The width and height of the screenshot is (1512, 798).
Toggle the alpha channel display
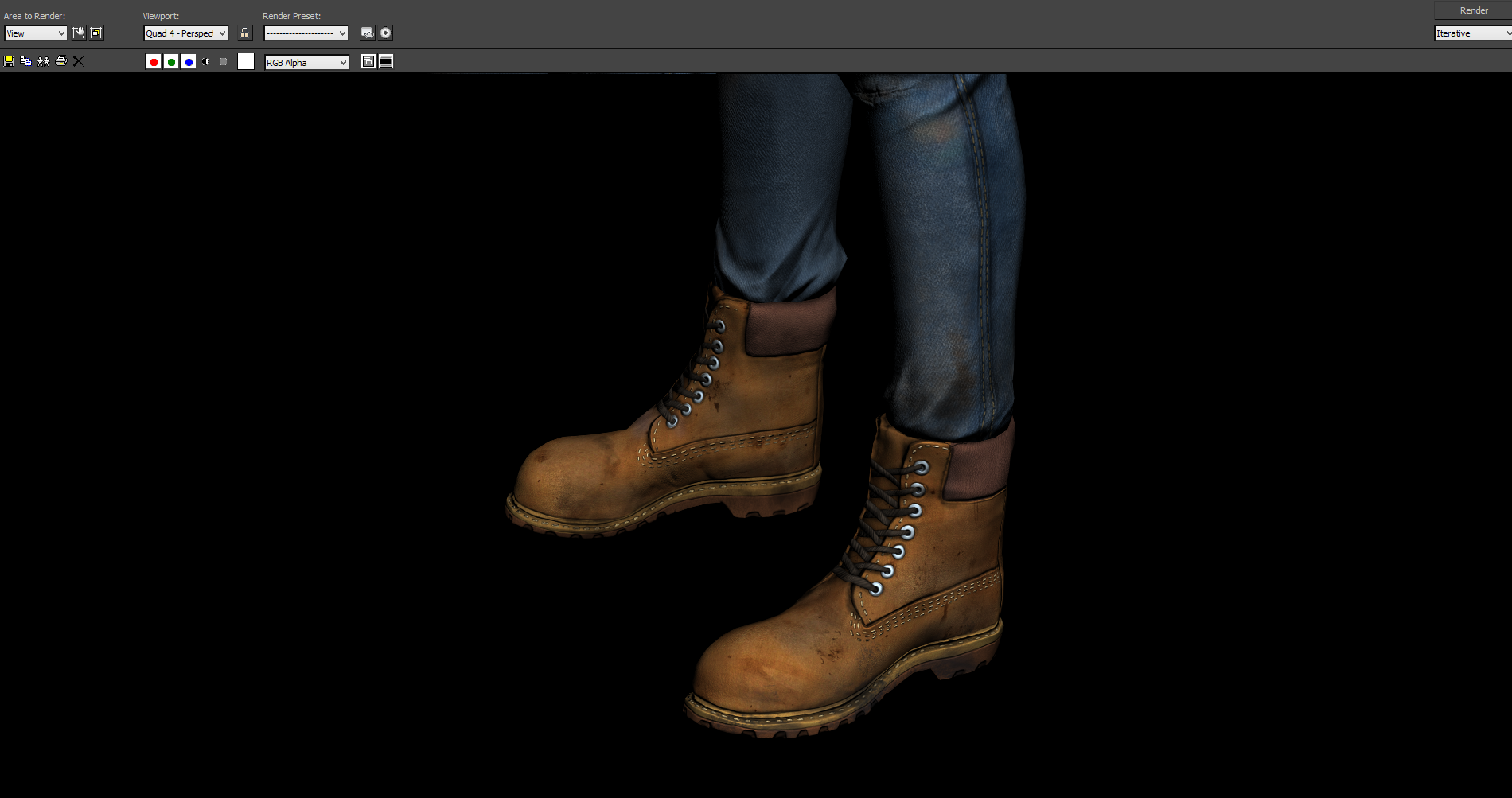click(206, 62)
